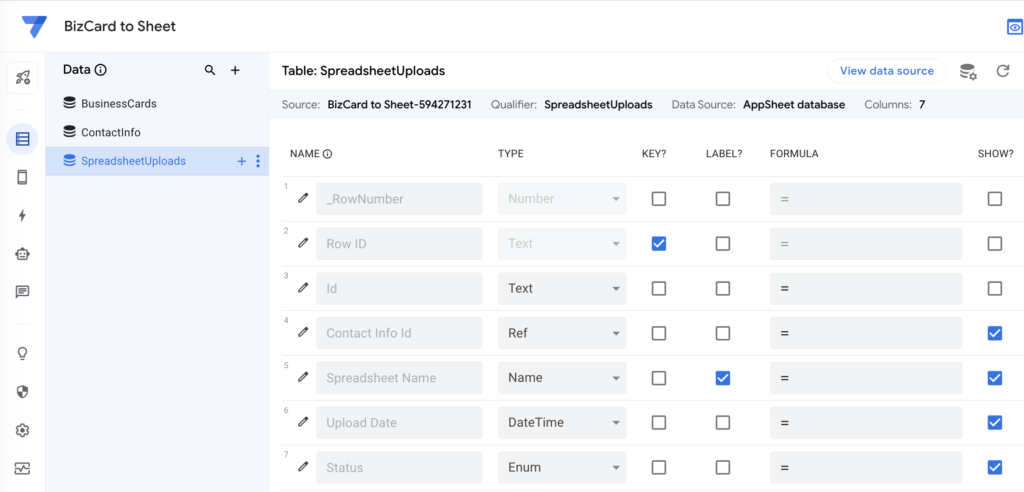This screenshot has width=1024, height=492.
Task: Uncheck the Key checkbox for Row ID
Action: click(x=658, y=243)
